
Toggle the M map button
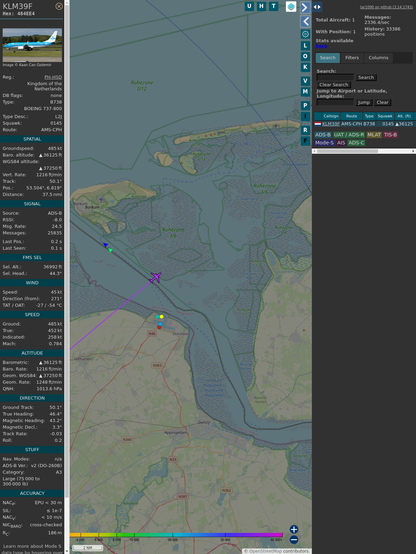pos(305,92)
